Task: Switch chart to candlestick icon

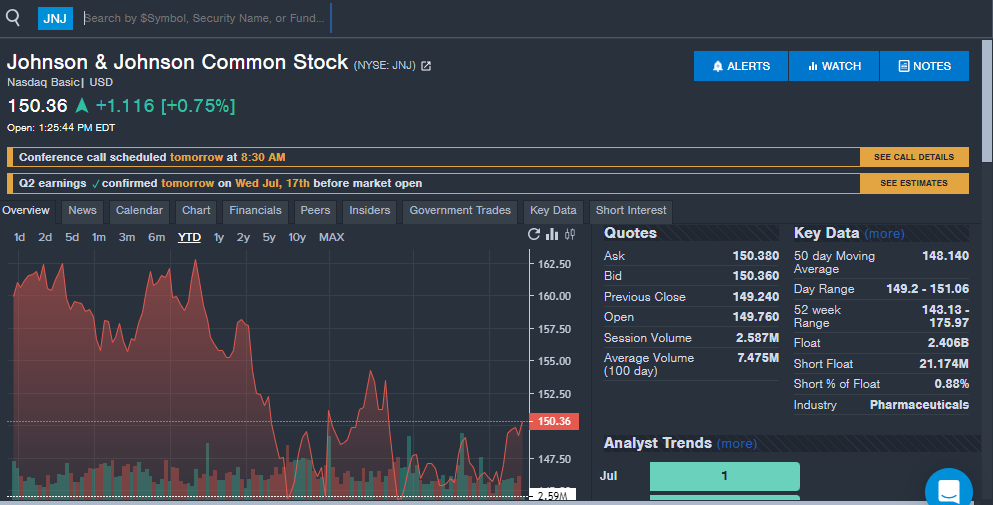Action: point(570,234)
